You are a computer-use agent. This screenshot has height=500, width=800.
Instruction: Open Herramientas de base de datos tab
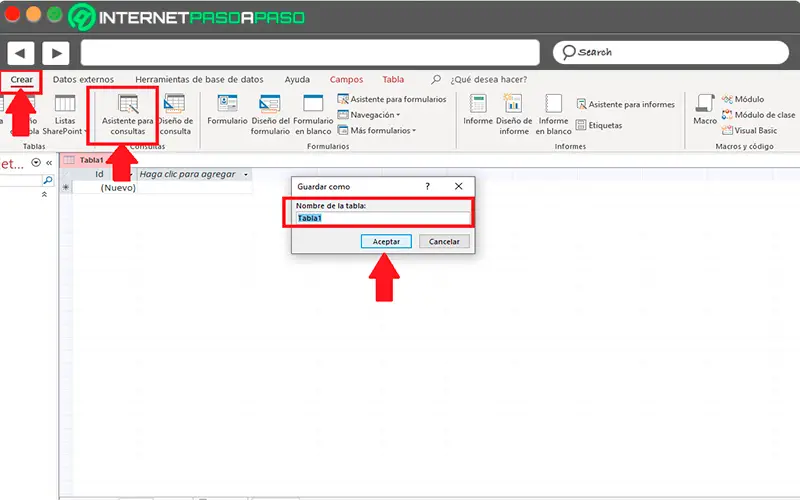[x=199, y=80]
